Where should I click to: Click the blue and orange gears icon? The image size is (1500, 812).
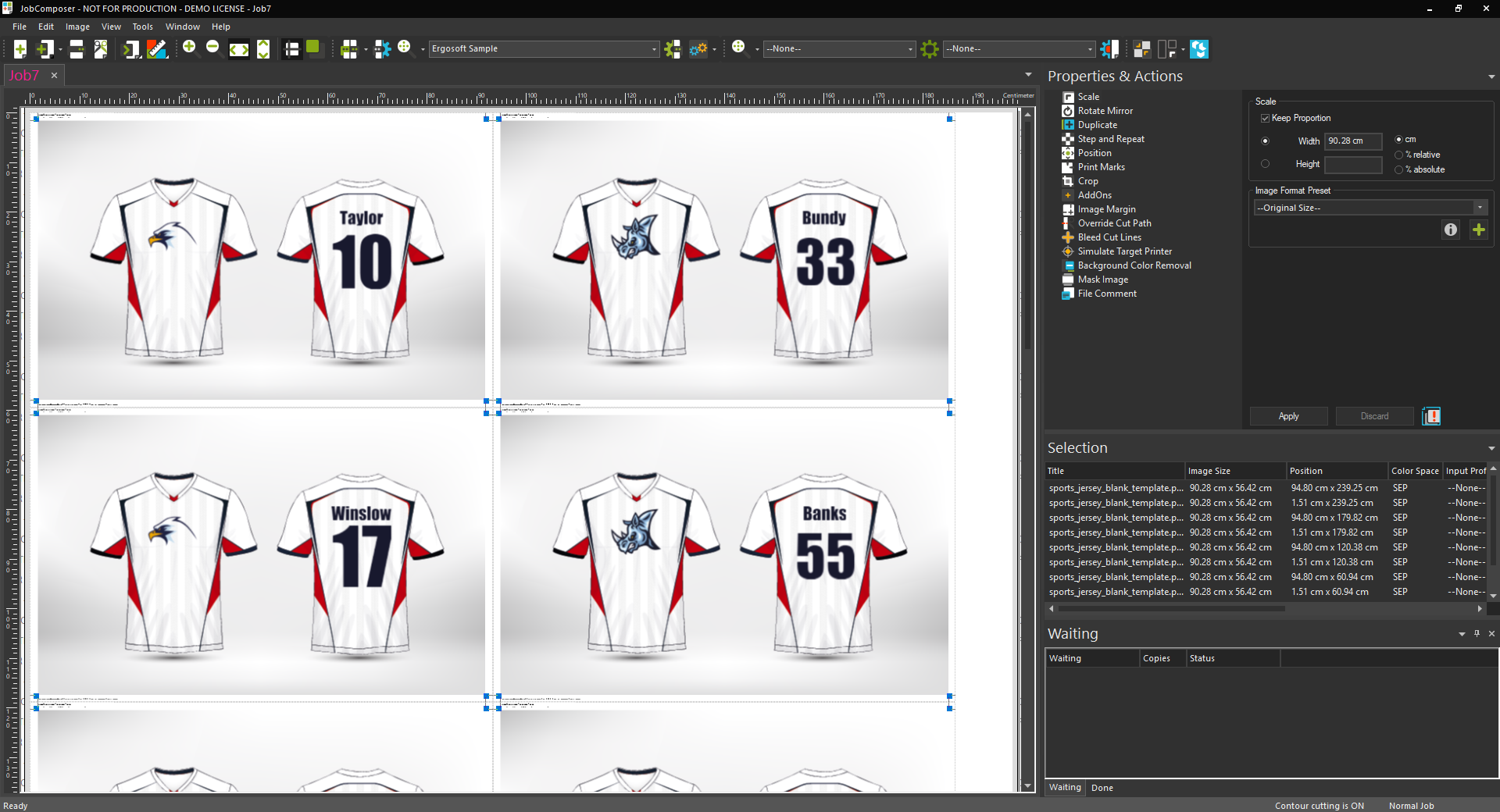click(698, 49)
